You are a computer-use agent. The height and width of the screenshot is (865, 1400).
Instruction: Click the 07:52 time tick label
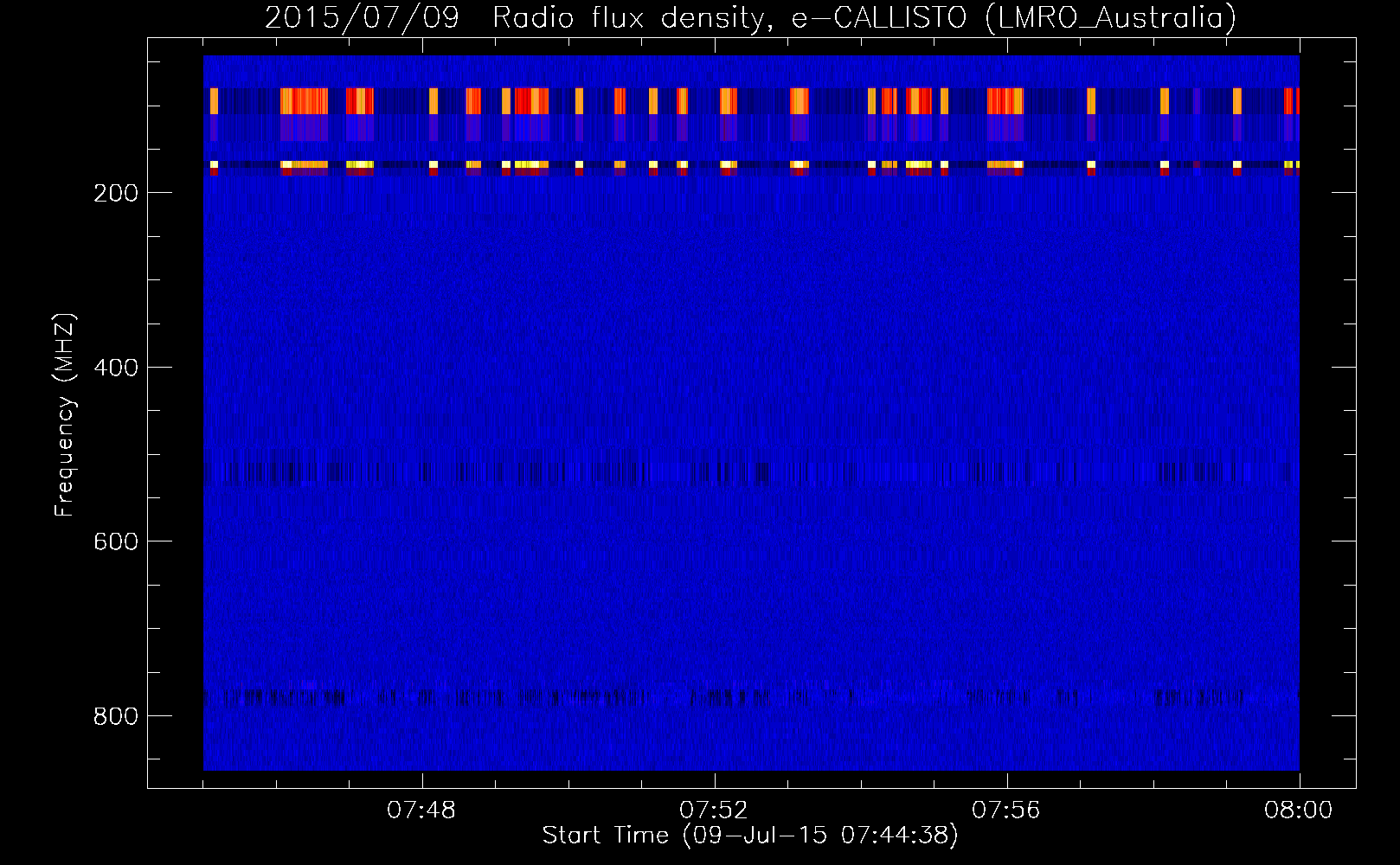(x=714, y=811)
